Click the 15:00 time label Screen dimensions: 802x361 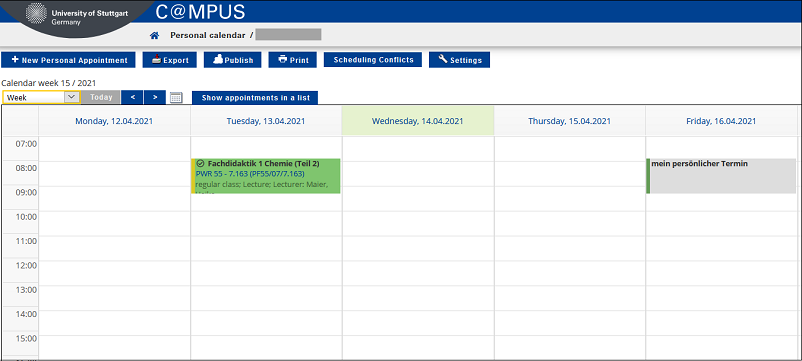[x=27, y=339]
